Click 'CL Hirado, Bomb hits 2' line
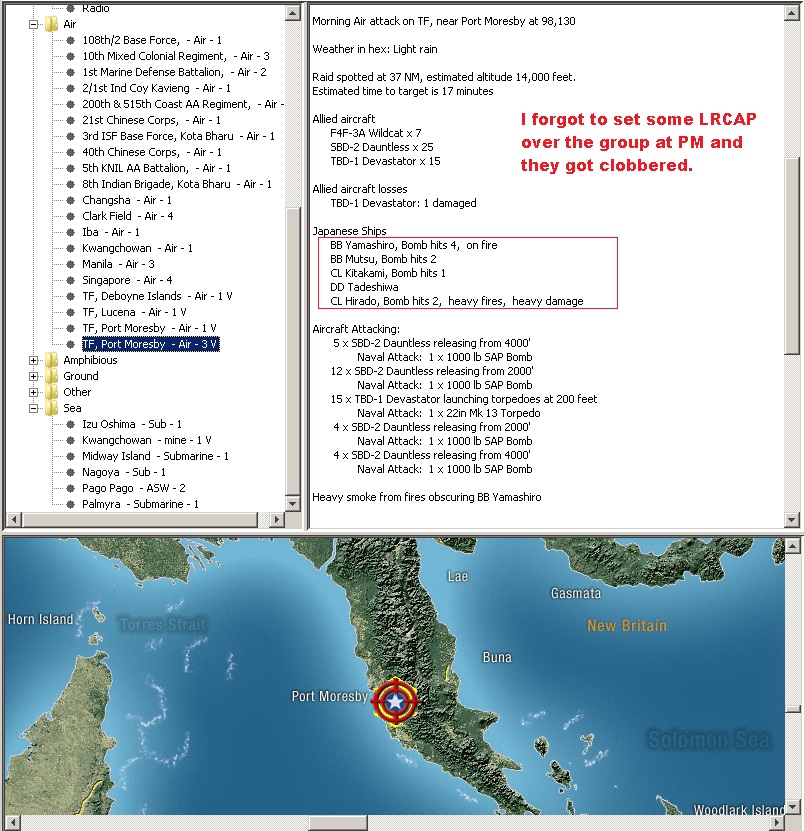 [x=456, y=301]
